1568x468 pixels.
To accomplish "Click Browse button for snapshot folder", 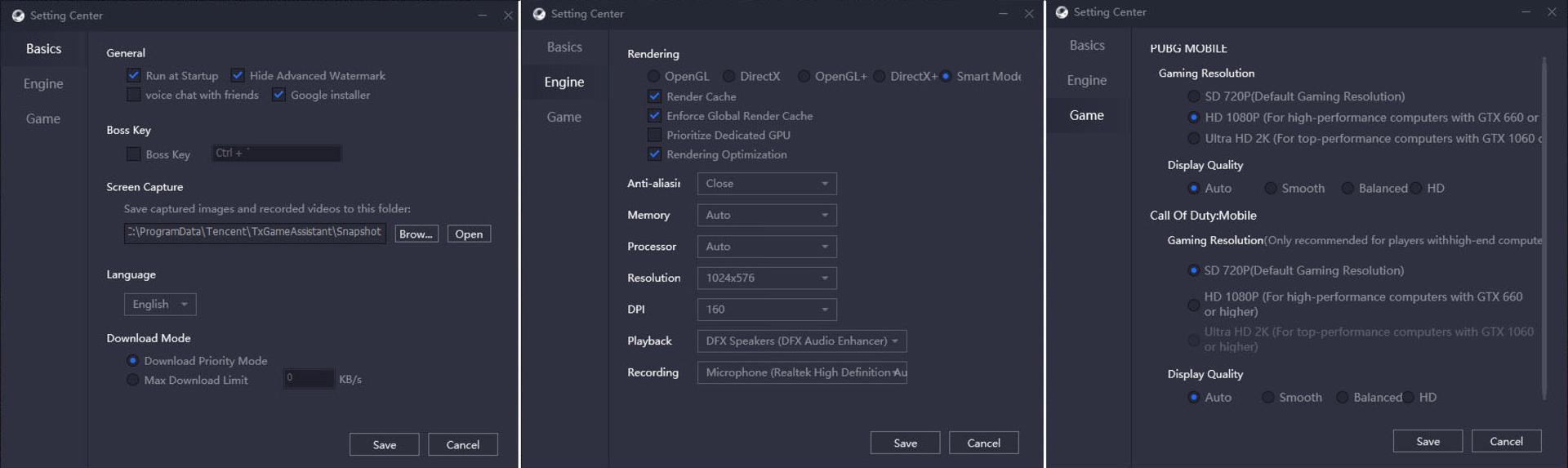I will point(416,234).
